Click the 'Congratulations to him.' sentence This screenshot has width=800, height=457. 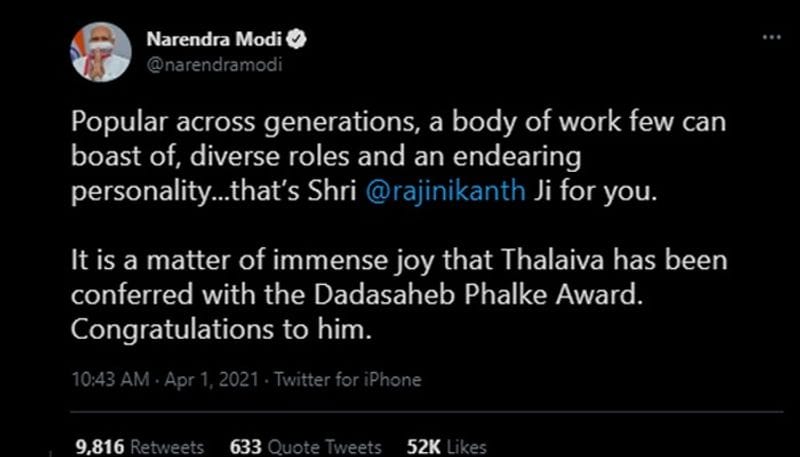pyautogui.click(x=219, y=331)
